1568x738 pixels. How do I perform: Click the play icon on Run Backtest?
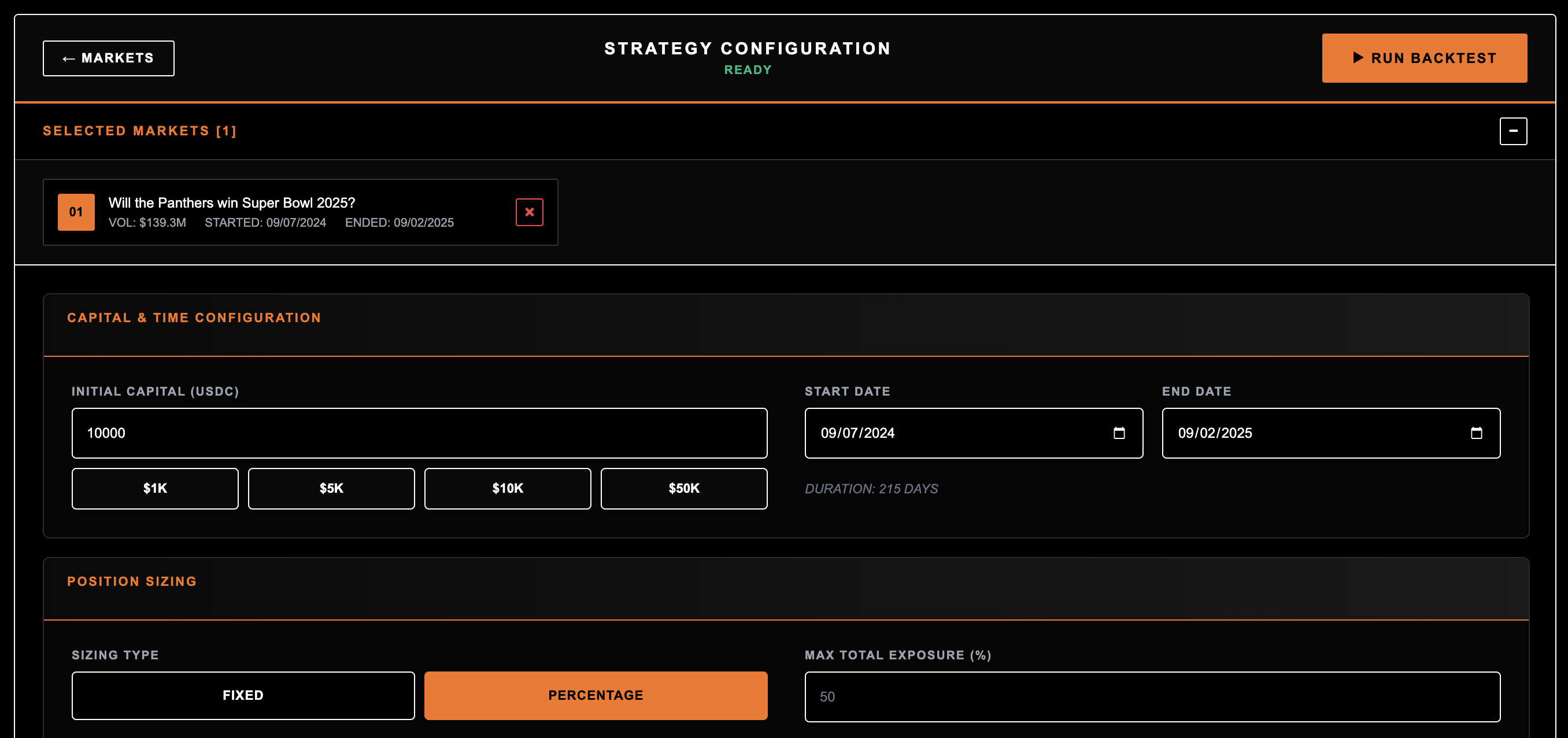click(1359, 58)
